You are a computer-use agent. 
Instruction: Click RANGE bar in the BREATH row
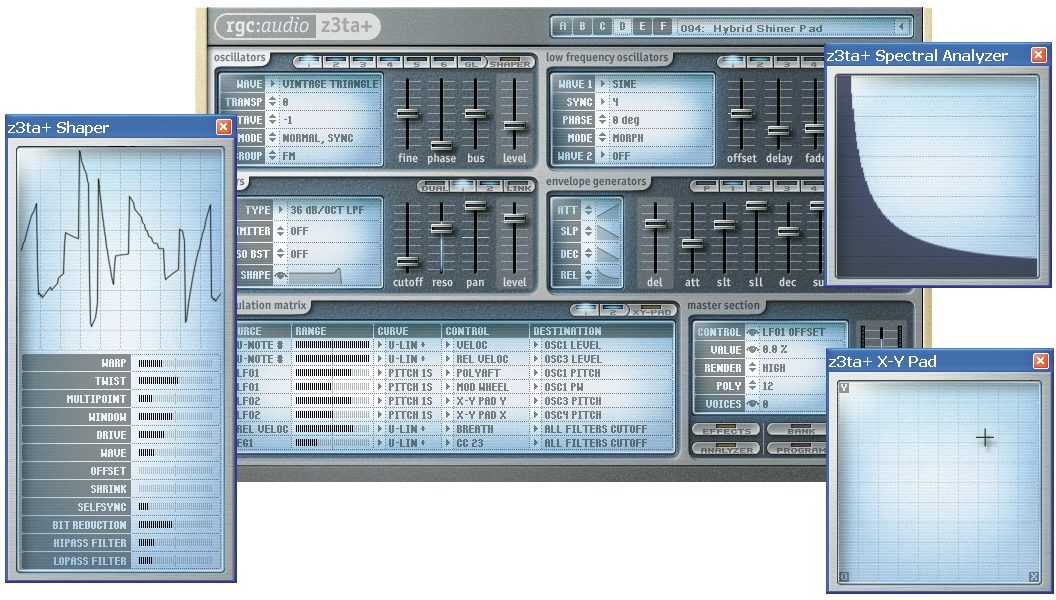(x=332, y=429)
